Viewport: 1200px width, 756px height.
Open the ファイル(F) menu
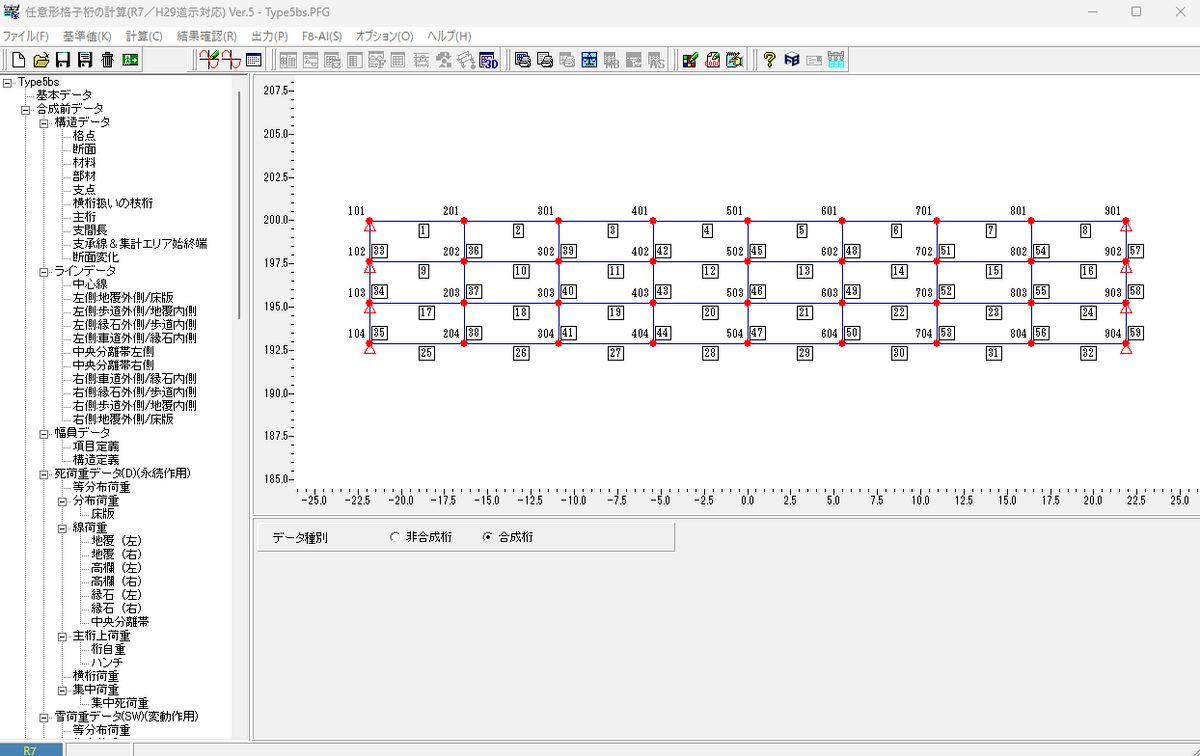click(26, 36)
